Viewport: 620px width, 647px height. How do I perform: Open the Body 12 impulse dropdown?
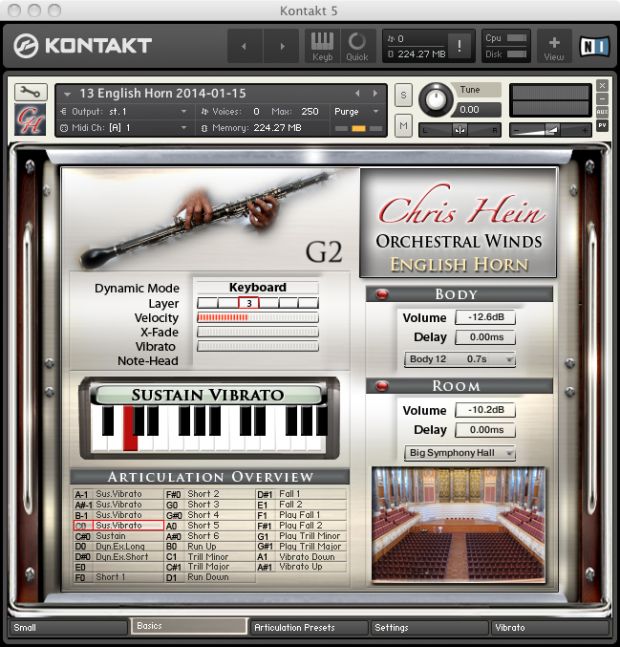(460, 359)
